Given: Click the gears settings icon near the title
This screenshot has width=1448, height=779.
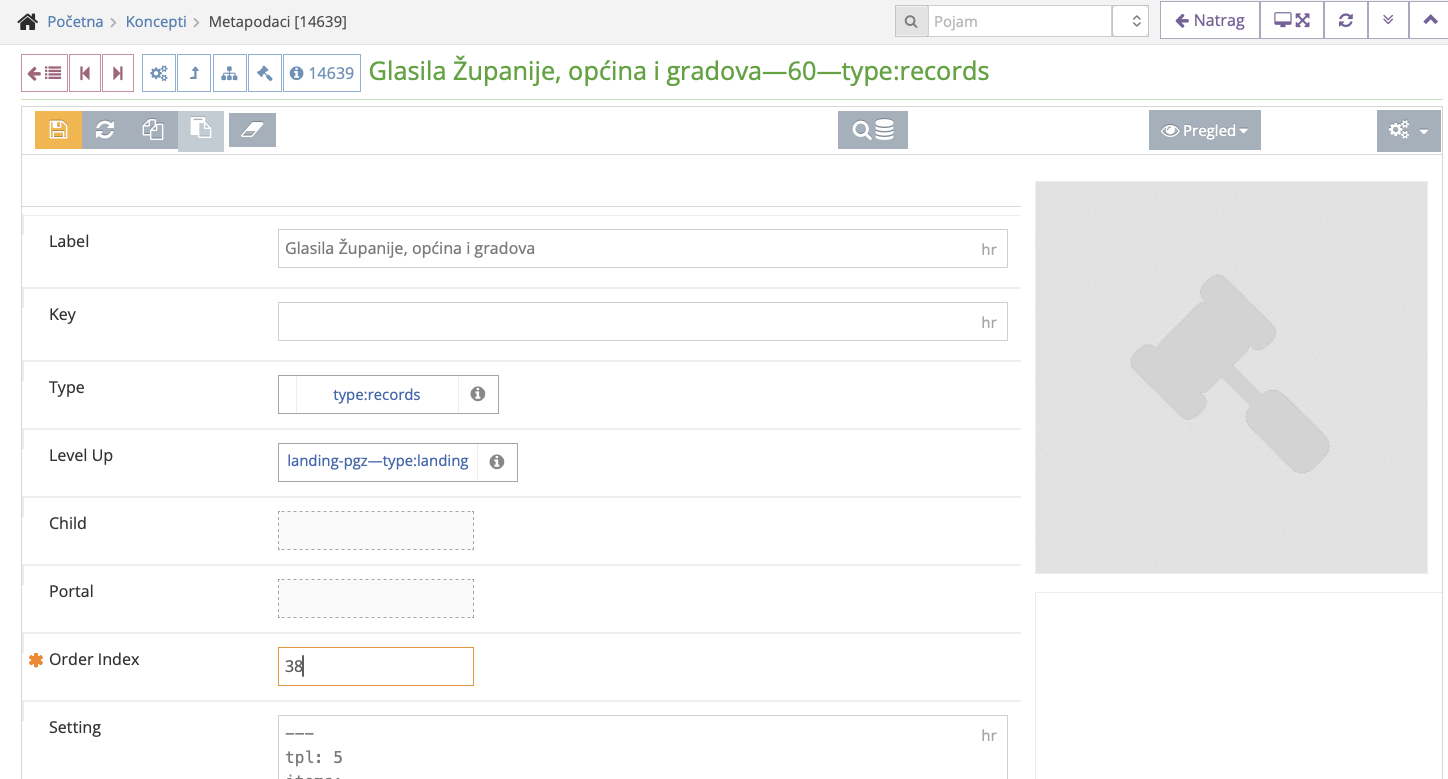Looking at the screenshot, I should tap(158, 72).
